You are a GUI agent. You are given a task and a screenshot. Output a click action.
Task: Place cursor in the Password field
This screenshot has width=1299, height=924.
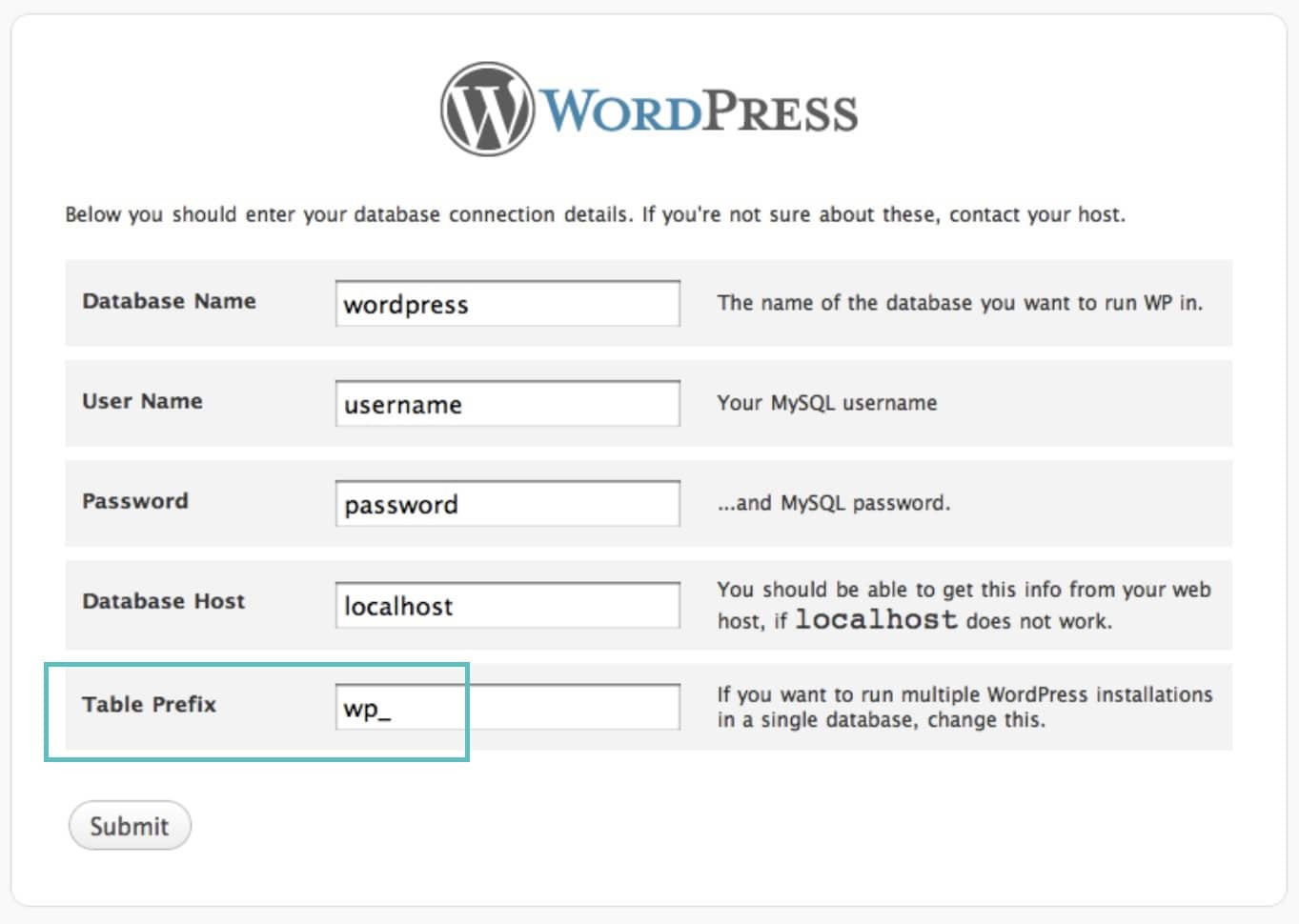point(507,503)
